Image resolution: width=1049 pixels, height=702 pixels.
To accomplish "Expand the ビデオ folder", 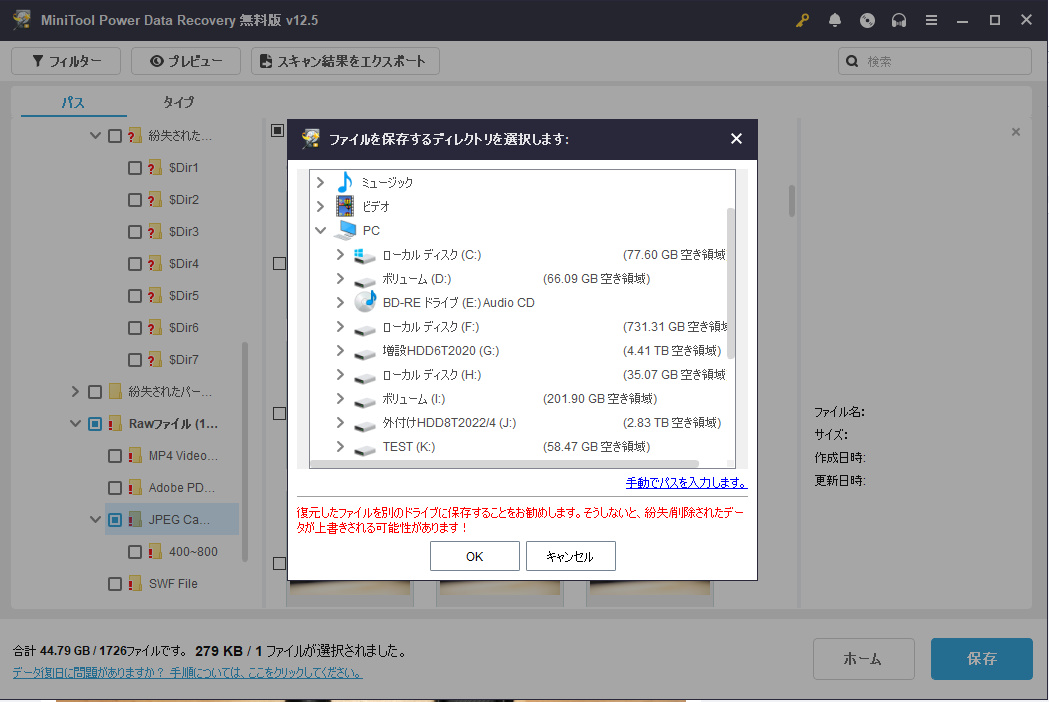I will 320,206.
